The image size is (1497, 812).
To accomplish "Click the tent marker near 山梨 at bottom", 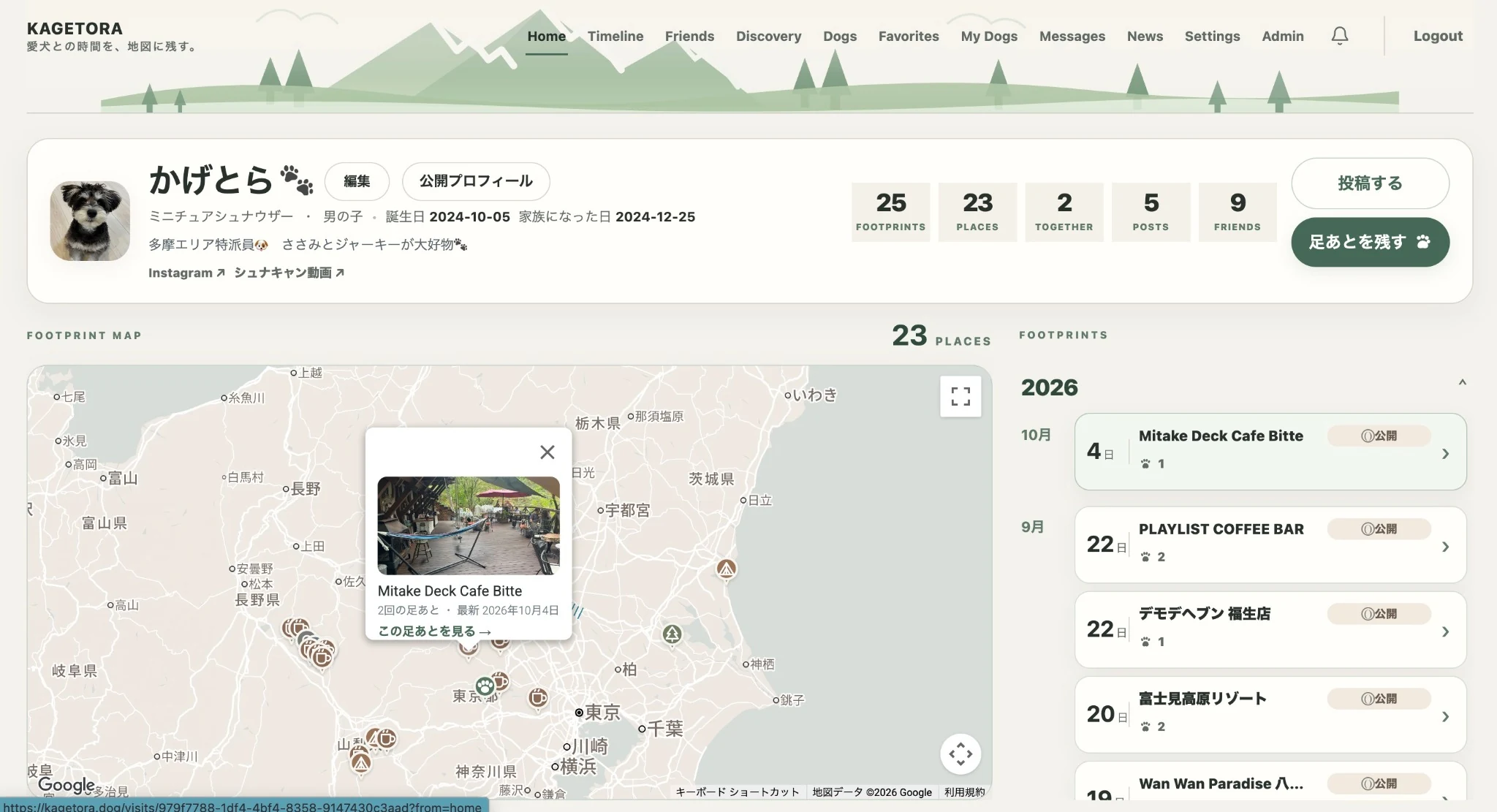I will point(360,764).
